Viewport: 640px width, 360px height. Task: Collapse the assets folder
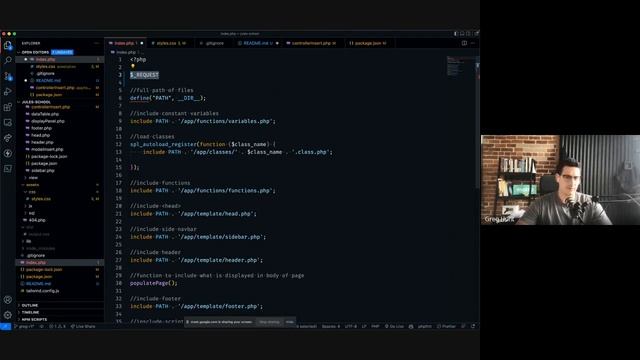tap(33, 185)
